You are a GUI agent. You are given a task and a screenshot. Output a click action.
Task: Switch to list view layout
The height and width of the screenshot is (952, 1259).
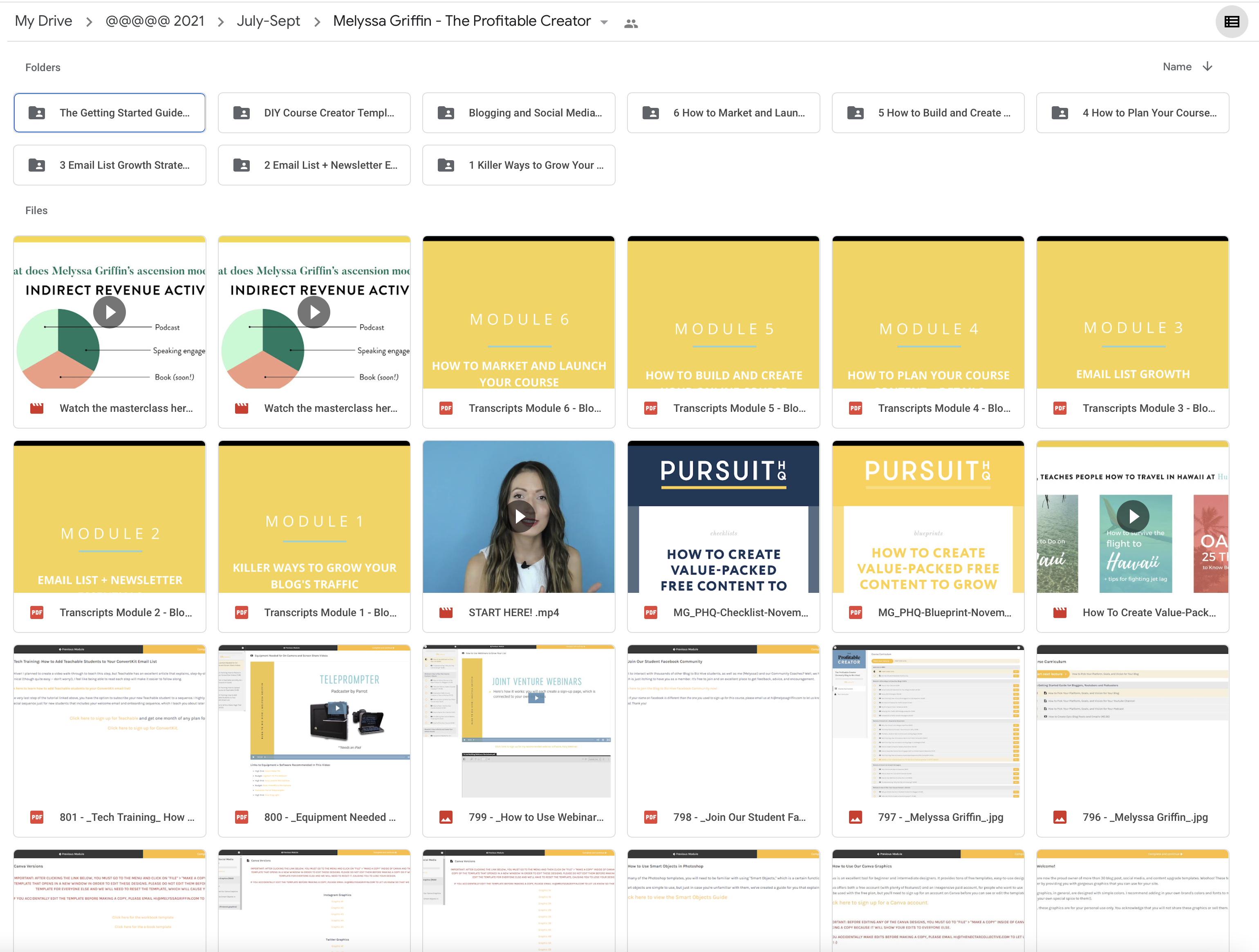(1232, 22)
